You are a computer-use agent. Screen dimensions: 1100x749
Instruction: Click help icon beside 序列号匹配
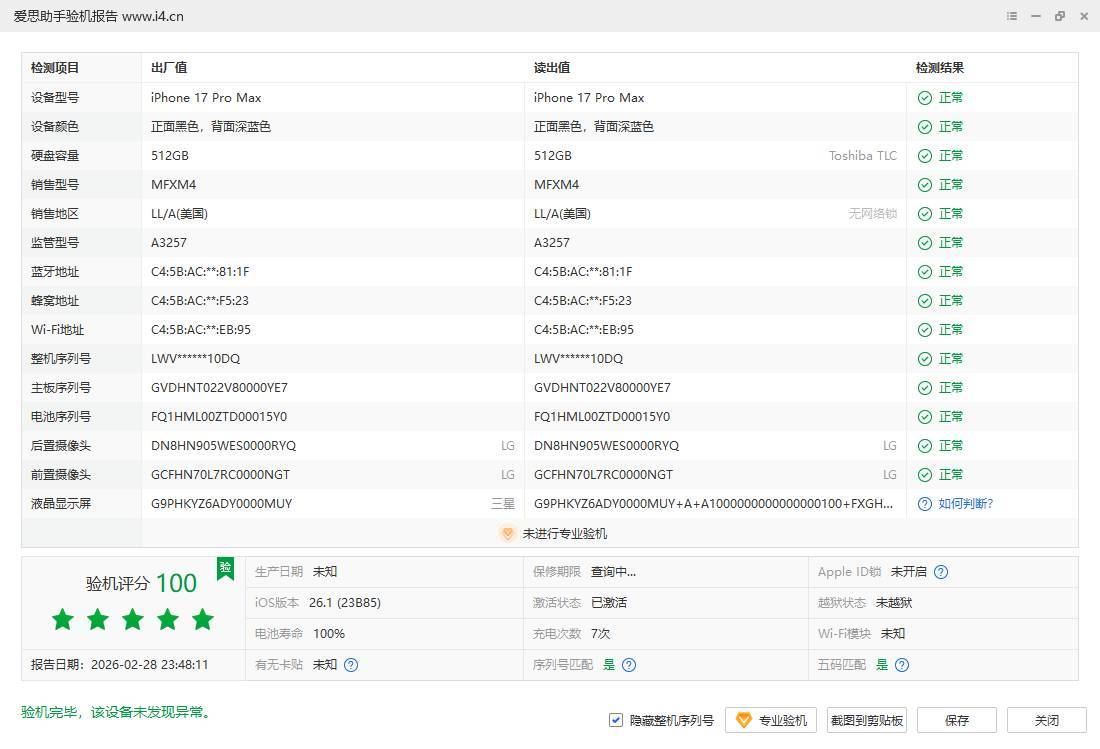pyautogui.click(x=629, y=665)
